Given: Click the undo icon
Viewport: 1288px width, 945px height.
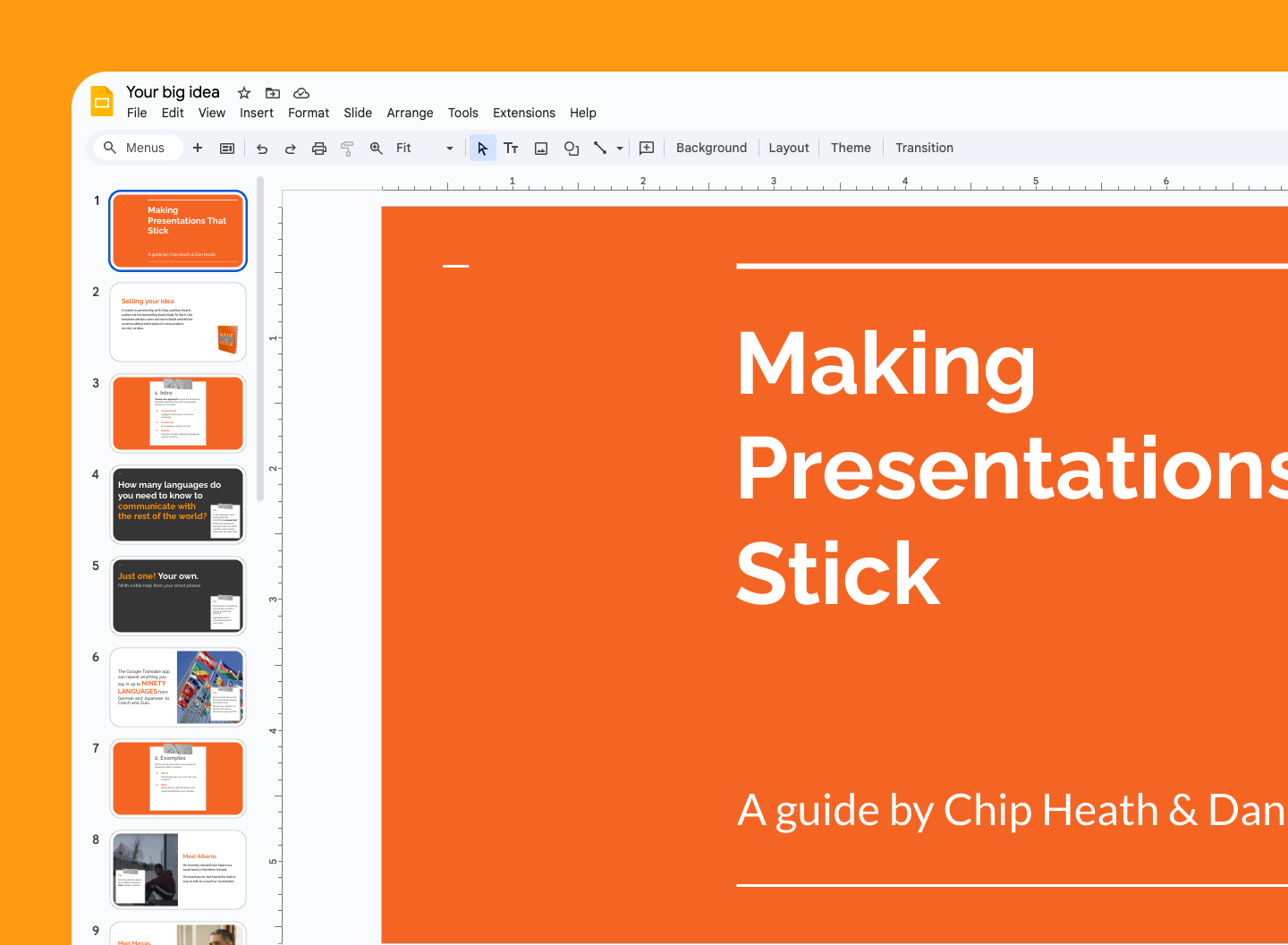Looking at the screenshot, I should pos(262,148).
